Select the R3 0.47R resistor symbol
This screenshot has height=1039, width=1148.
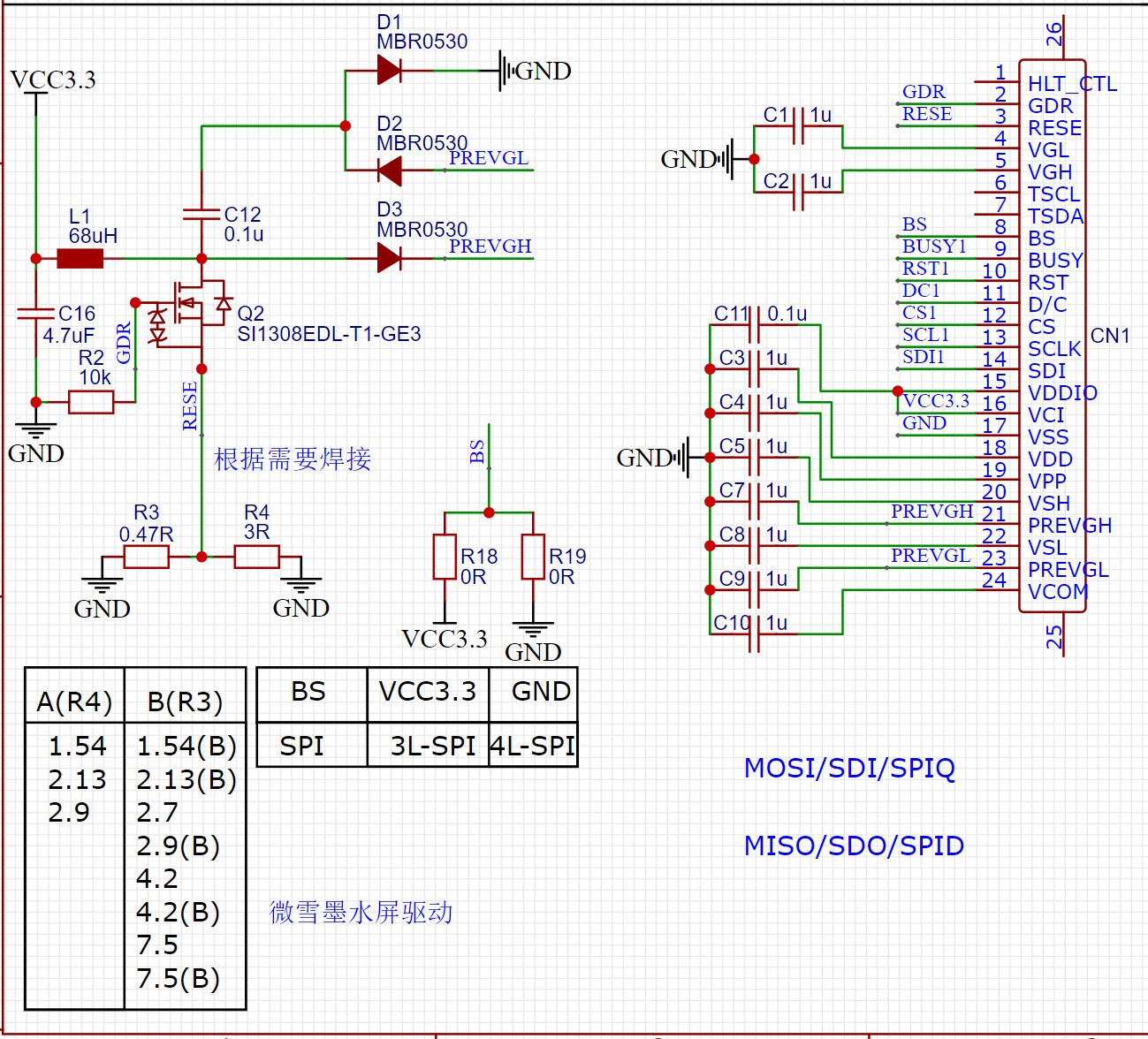tap(146, 557)
